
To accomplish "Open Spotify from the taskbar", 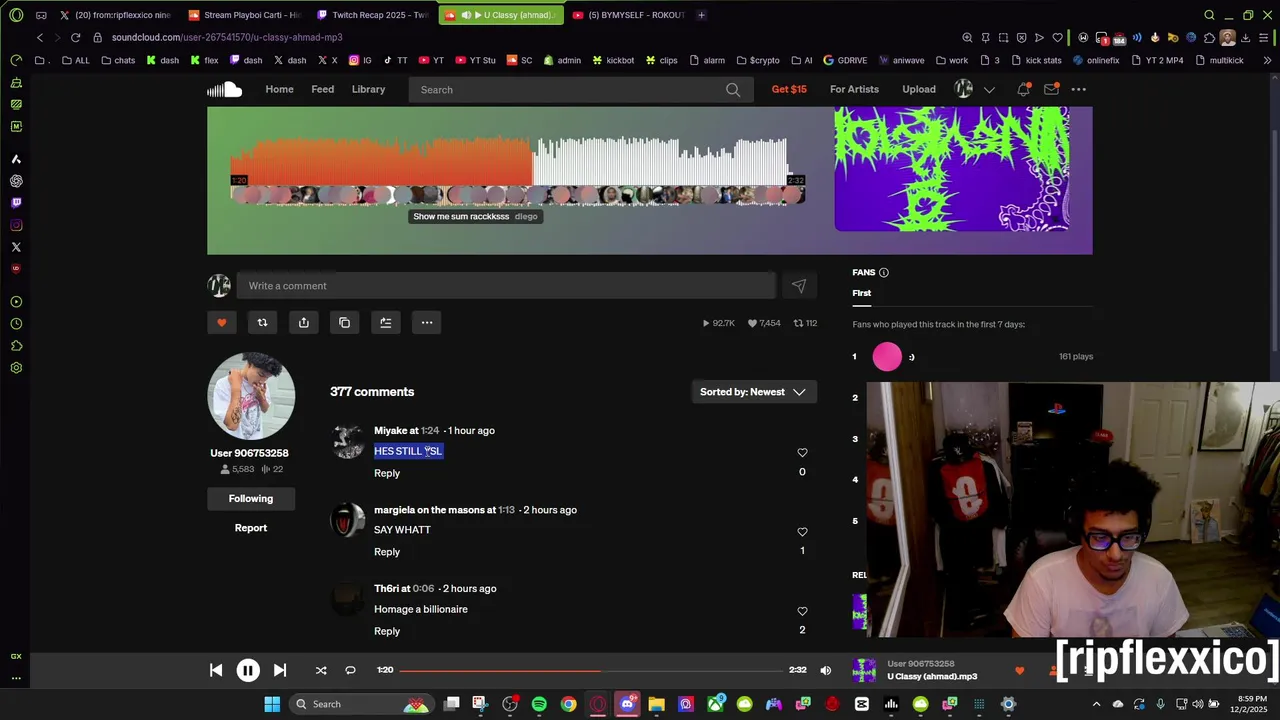I will [539, 704].
